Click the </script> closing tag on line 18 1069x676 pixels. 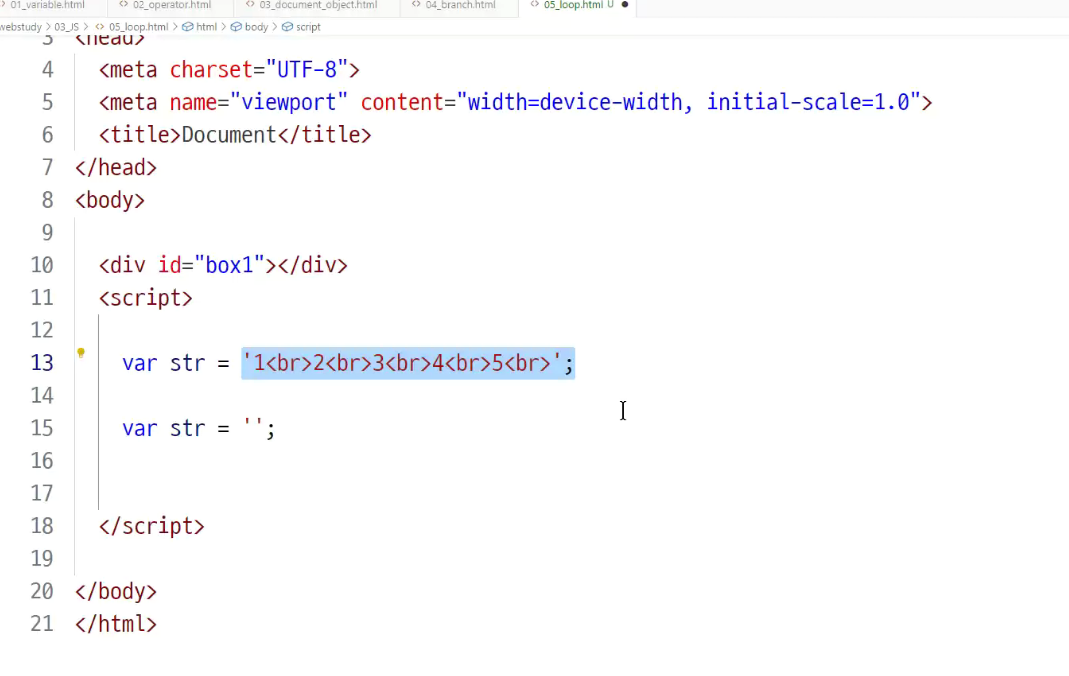[151, 526]
